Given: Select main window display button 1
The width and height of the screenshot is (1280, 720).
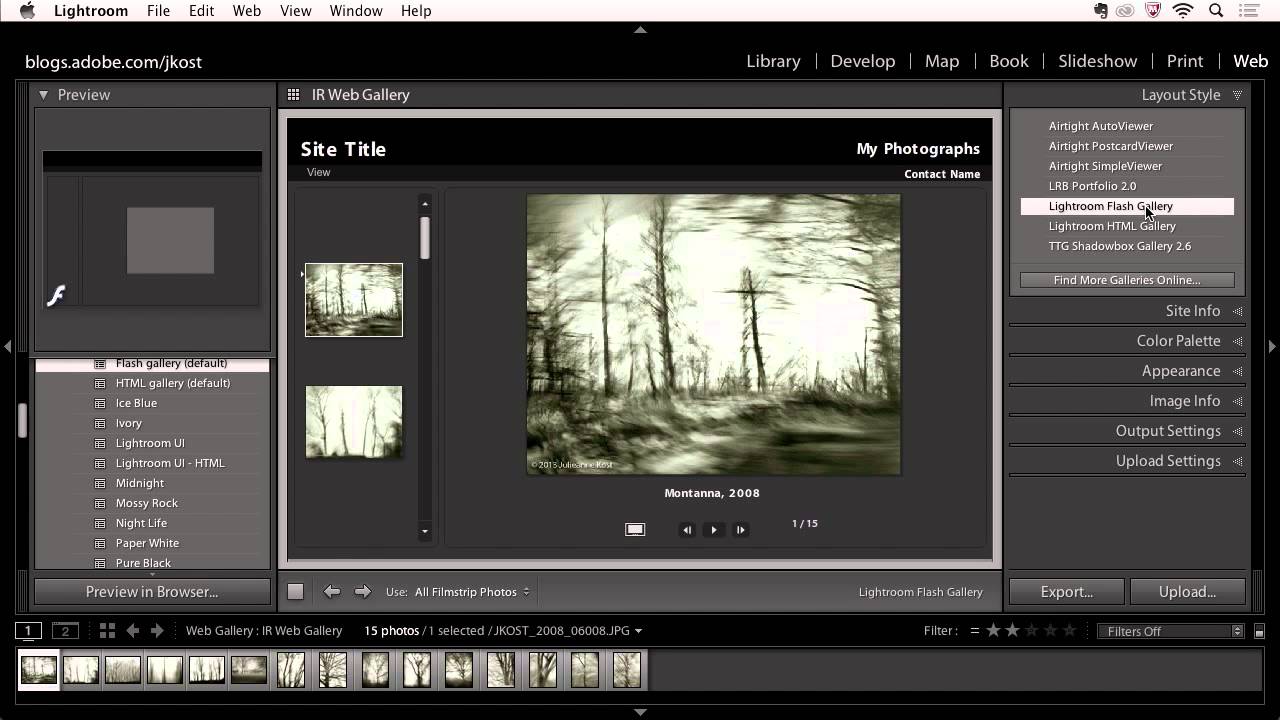Looking at the screenshot, I should point(28,631).
